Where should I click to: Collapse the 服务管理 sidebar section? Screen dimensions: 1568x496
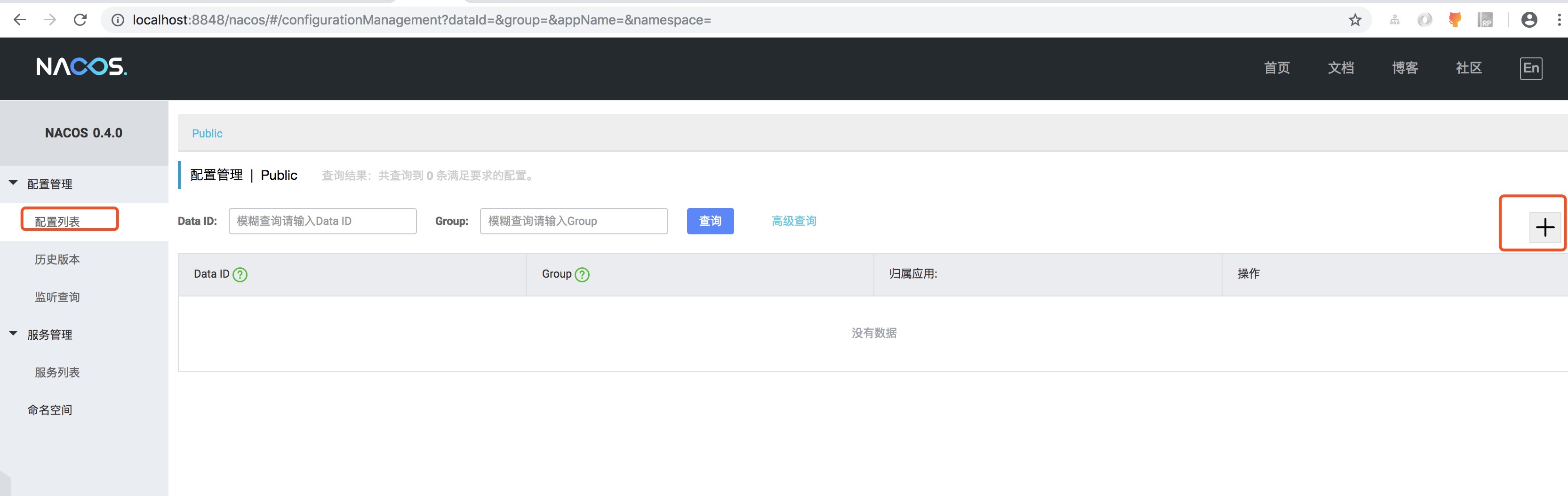click(13, 334)
